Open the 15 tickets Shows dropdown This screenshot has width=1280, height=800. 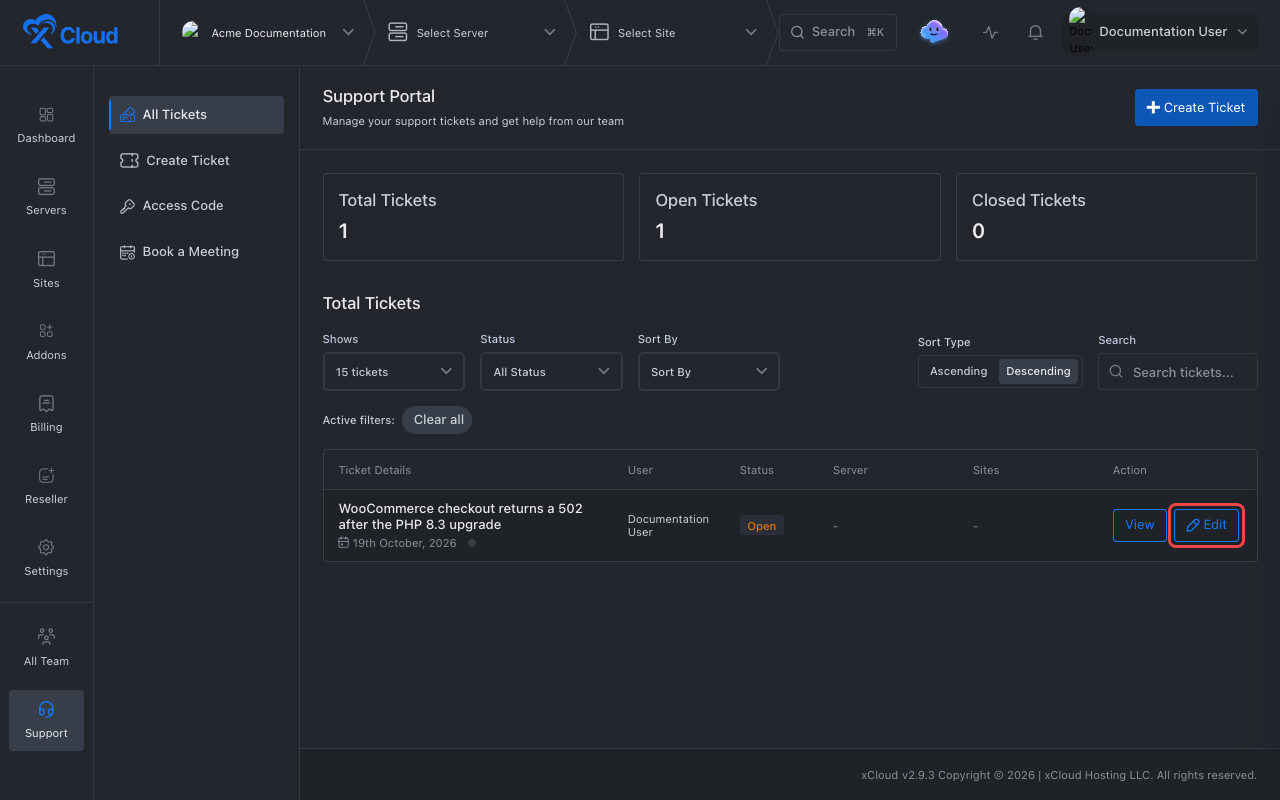coord(394,371)
